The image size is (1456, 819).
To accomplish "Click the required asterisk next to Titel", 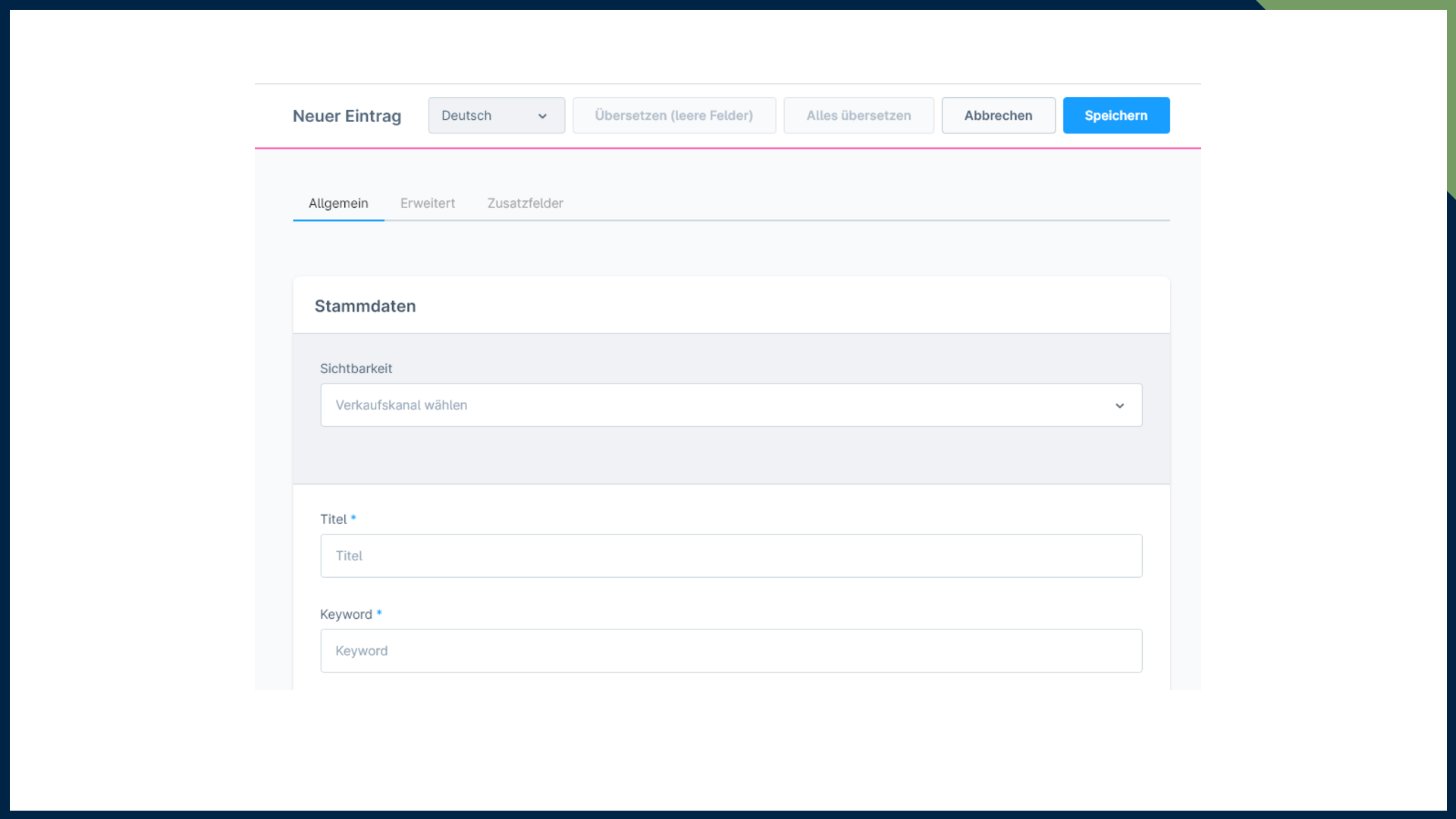I will [x=353, y=518].
